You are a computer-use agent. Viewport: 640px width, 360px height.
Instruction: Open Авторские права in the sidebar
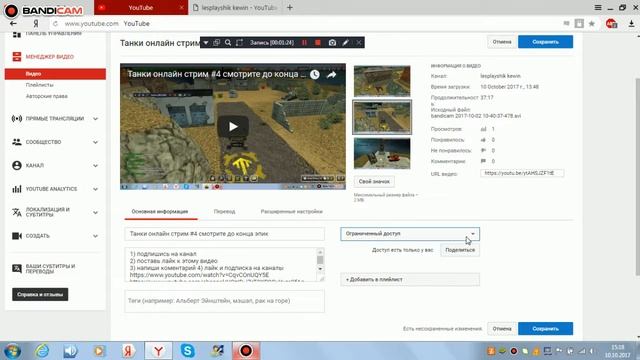47,96
